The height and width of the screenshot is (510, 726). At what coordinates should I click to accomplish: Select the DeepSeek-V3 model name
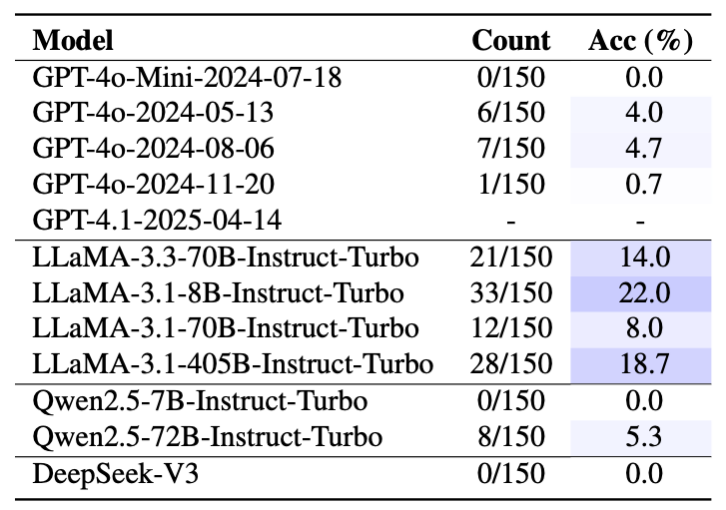pos(116,474)
